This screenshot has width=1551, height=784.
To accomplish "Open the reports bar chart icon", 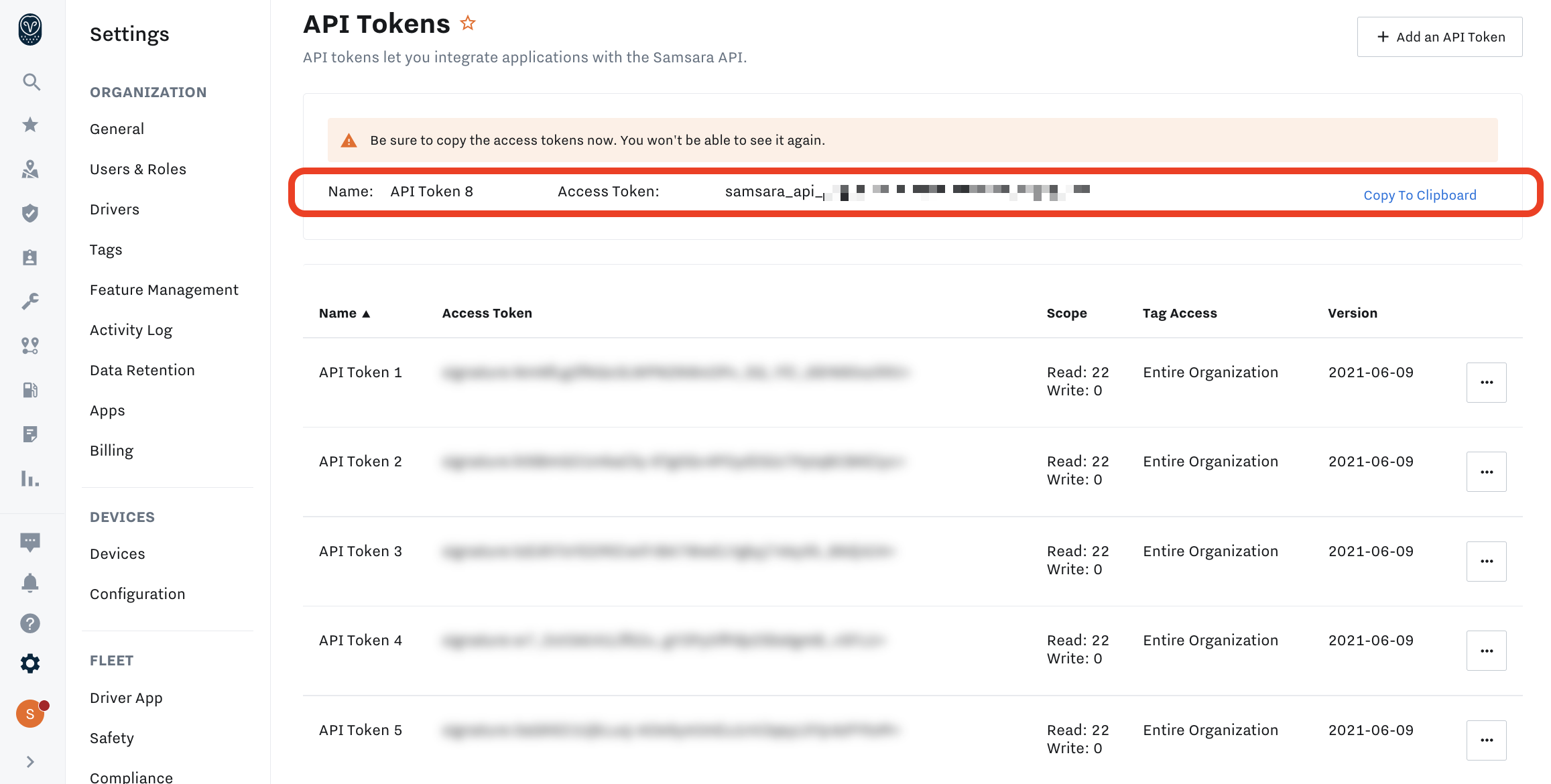I will pyautogui.click(x=31, y=478).
